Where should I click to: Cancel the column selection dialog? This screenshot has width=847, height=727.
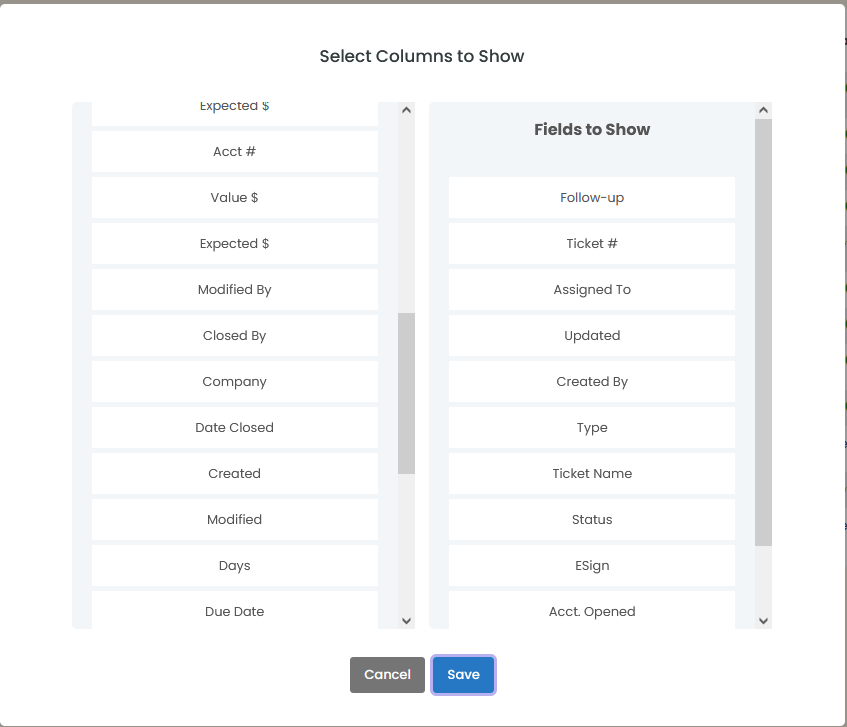click(387, 675)
